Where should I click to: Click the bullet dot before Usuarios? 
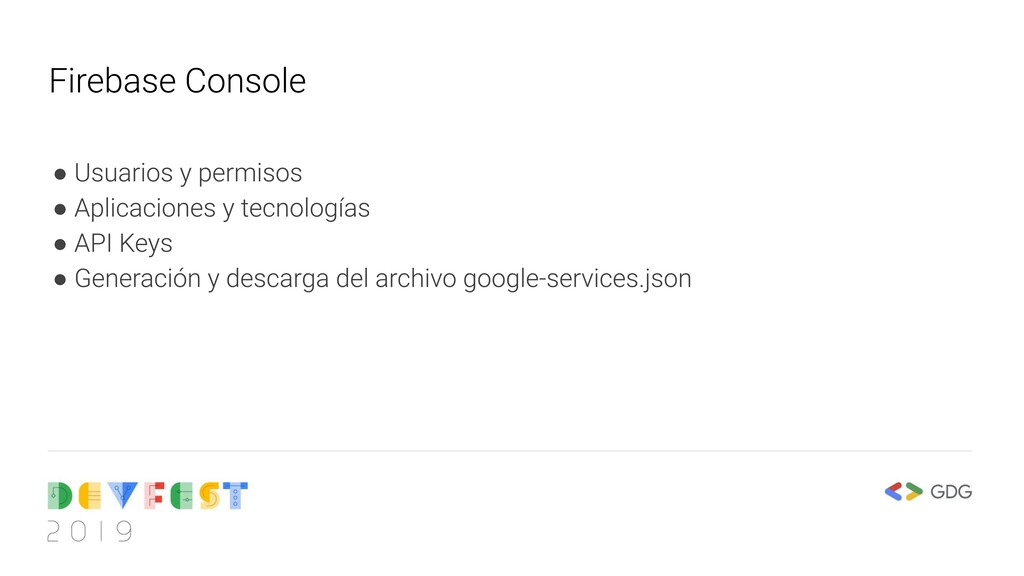60,174
